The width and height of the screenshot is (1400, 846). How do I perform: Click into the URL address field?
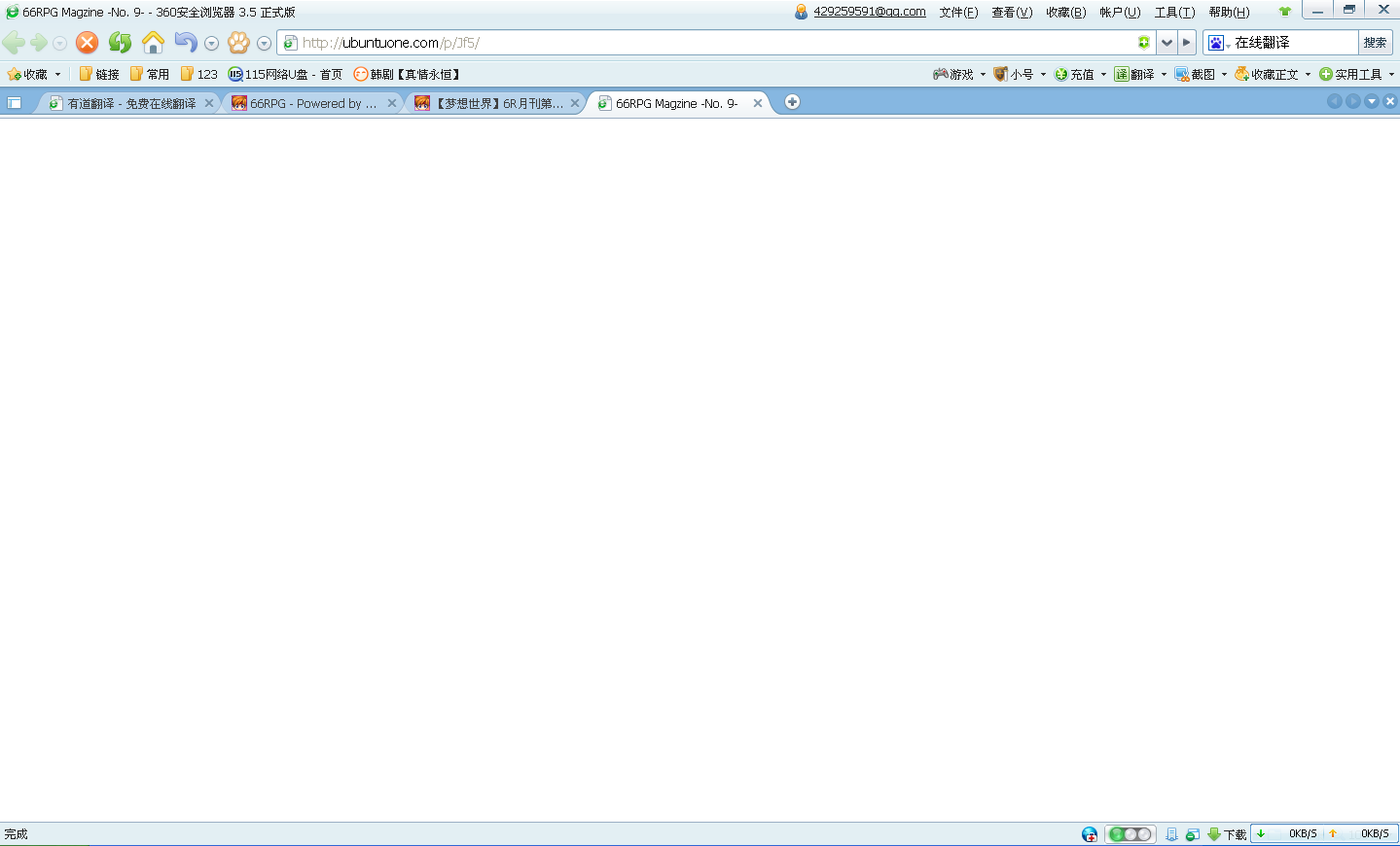pos(715,43)
